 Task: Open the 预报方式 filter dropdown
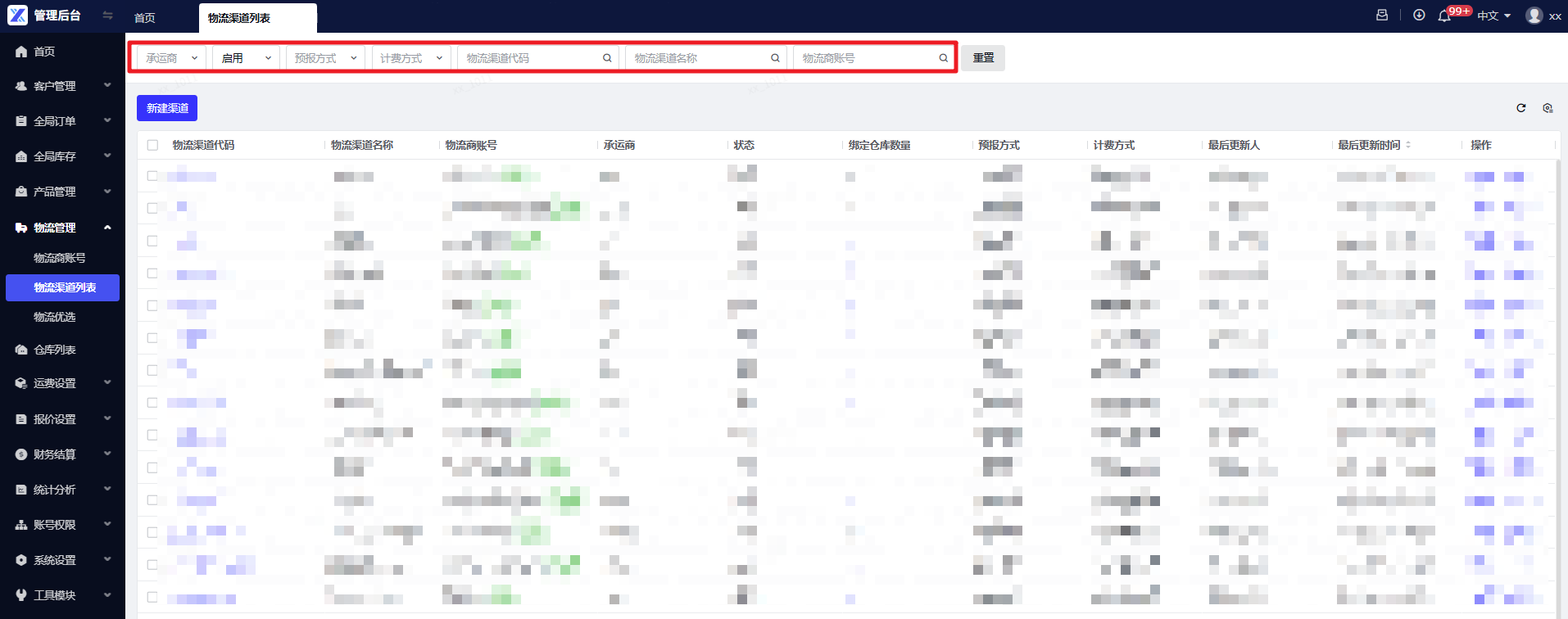325,58
